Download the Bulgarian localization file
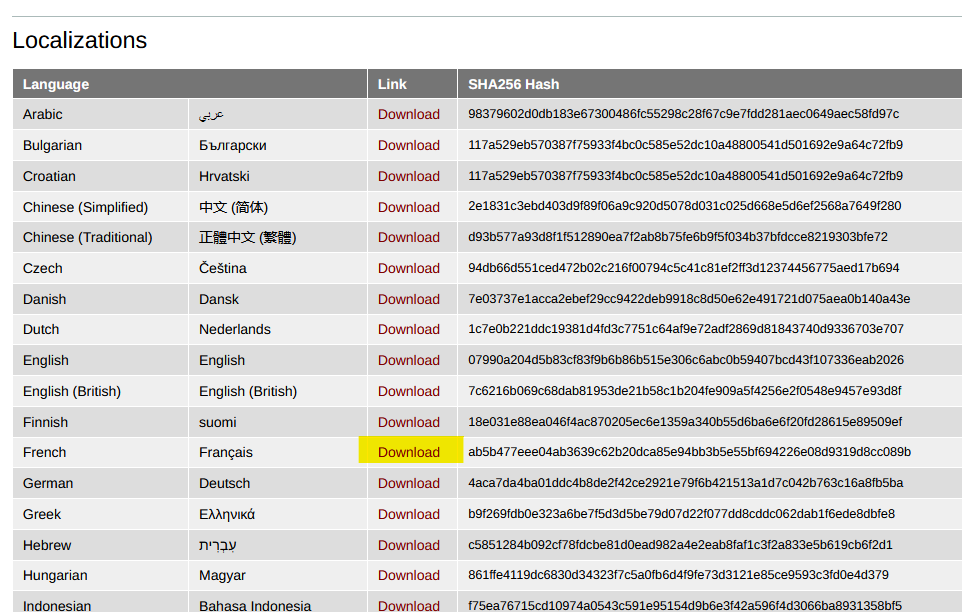The height and width of the screenshot is (612, 962). [x=408, y=145]
